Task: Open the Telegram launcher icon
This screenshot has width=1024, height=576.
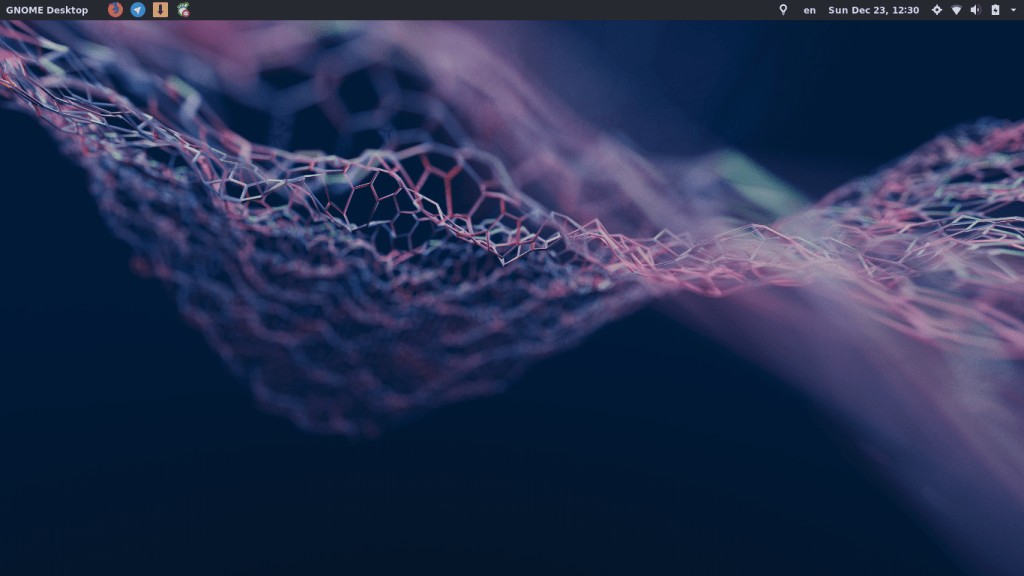Action: coord(138,10)
